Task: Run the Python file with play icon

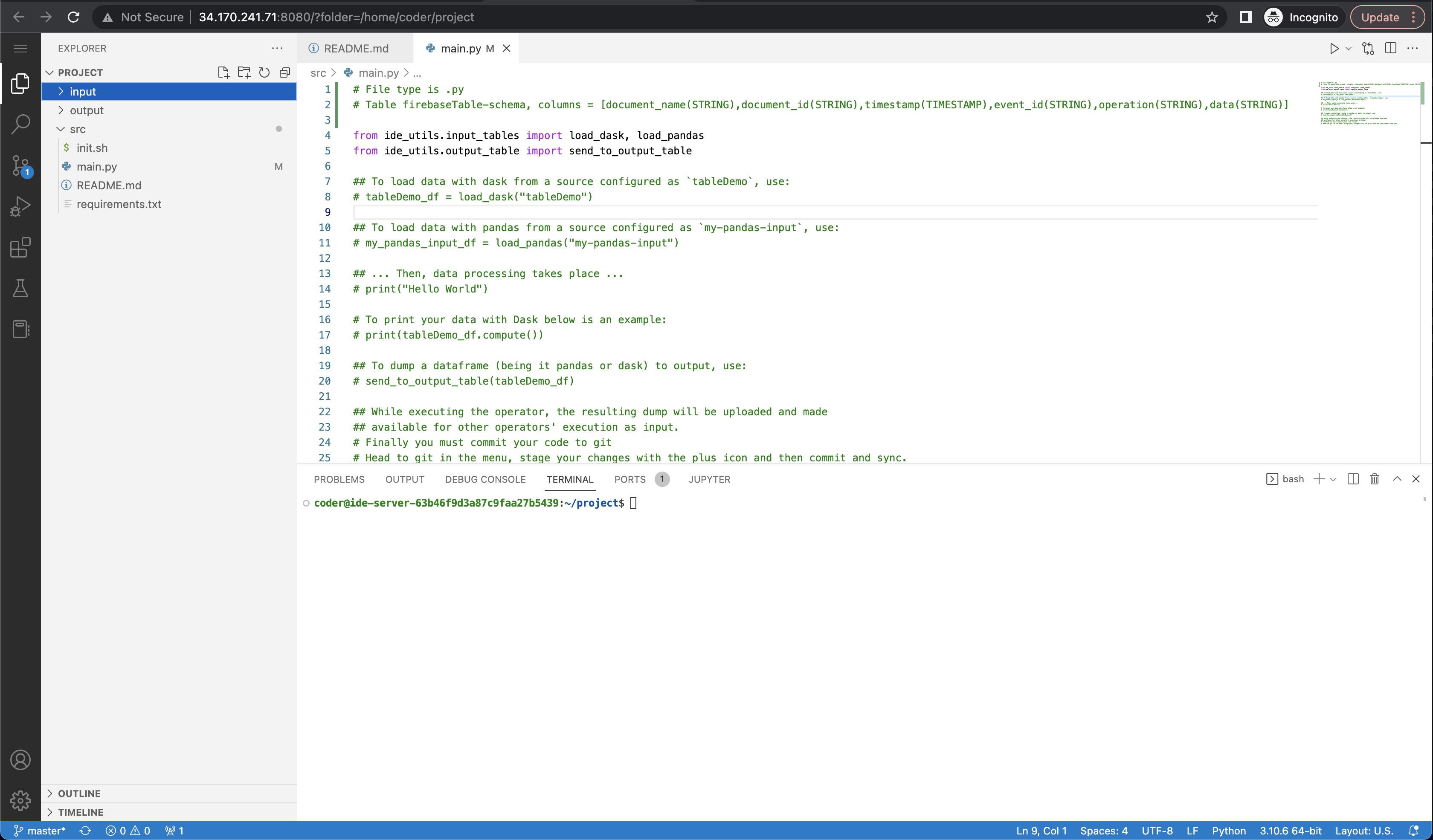Action: [1334, 48]
